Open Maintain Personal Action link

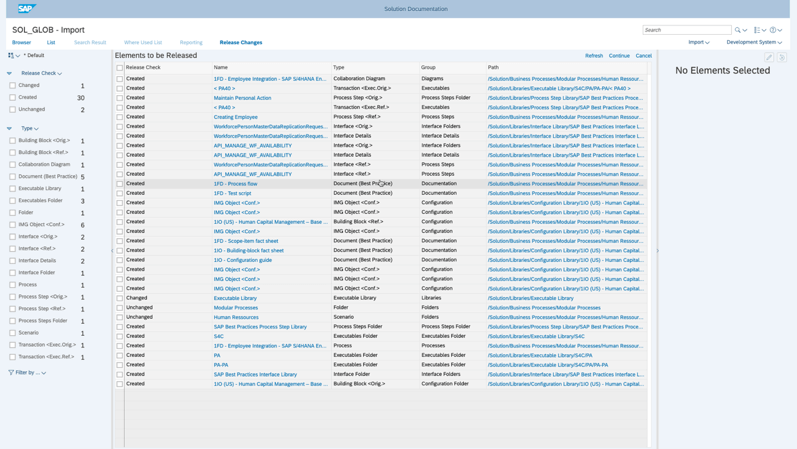pyautogui.click(x=242, y=98)
